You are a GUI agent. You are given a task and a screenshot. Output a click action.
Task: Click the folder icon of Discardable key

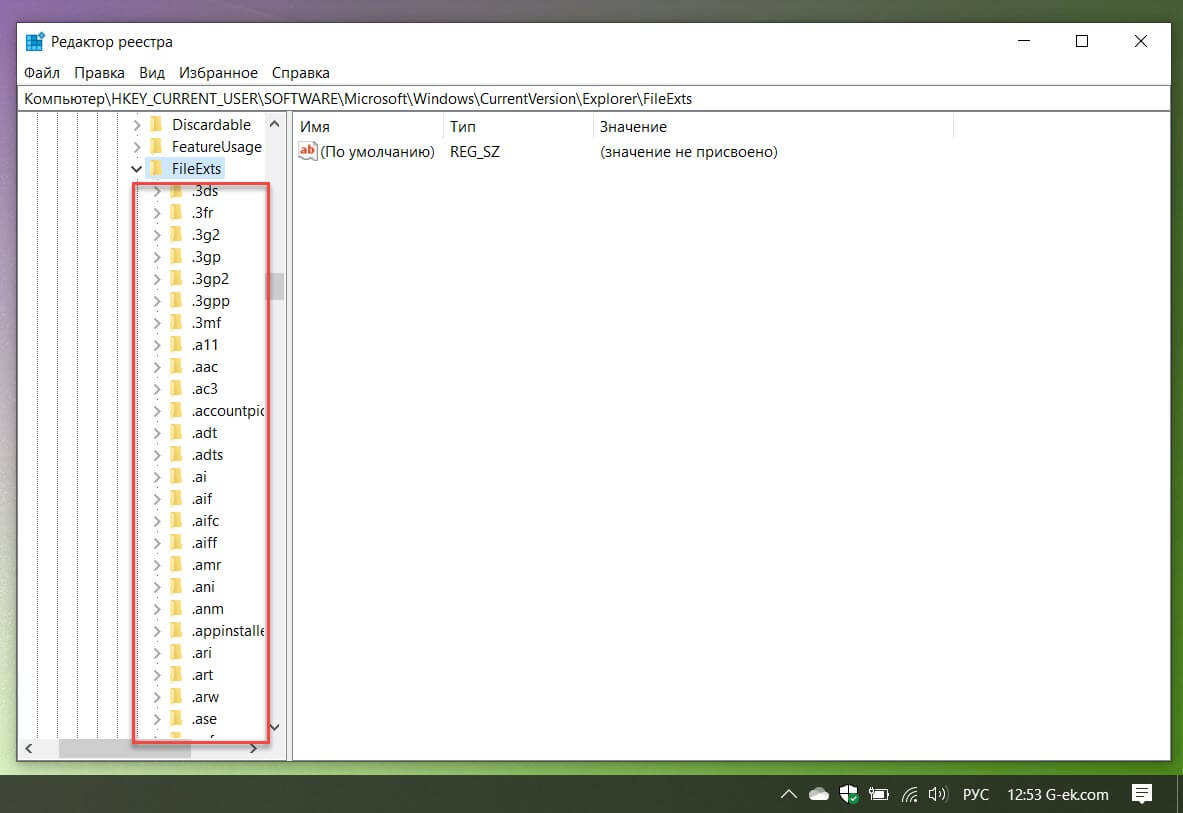pyautogui.click(x=156, y=124)
